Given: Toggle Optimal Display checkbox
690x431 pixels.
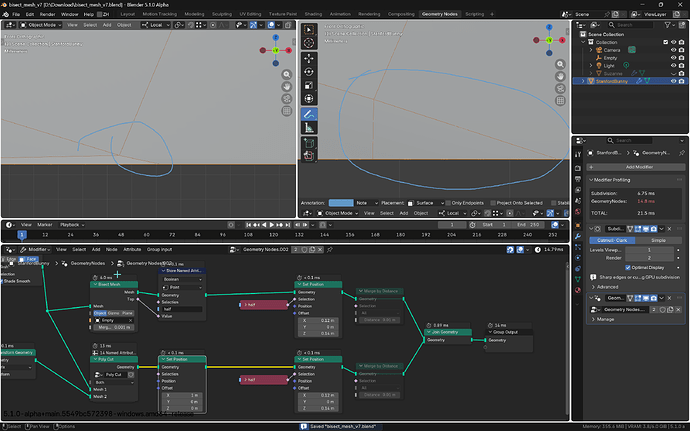Looking at the screenshot, I should point(628,268).
